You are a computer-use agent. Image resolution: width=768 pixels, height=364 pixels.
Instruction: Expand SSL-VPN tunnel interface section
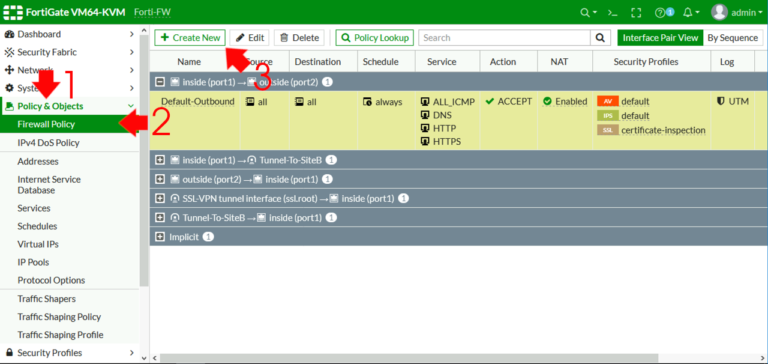[160, 198]
